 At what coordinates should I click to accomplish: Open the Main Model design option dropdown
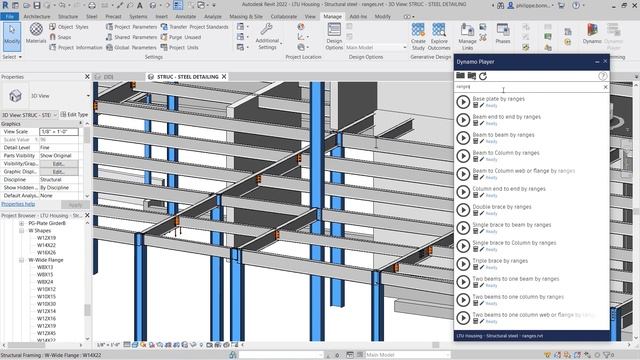[376, 47]
